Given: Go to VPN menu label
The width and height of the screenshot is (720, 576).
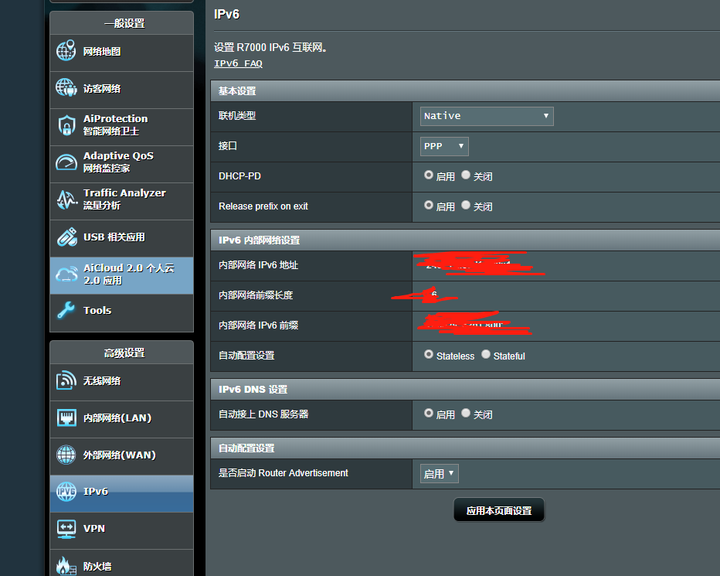Looking at the screenshot, I should click(94, 529).
